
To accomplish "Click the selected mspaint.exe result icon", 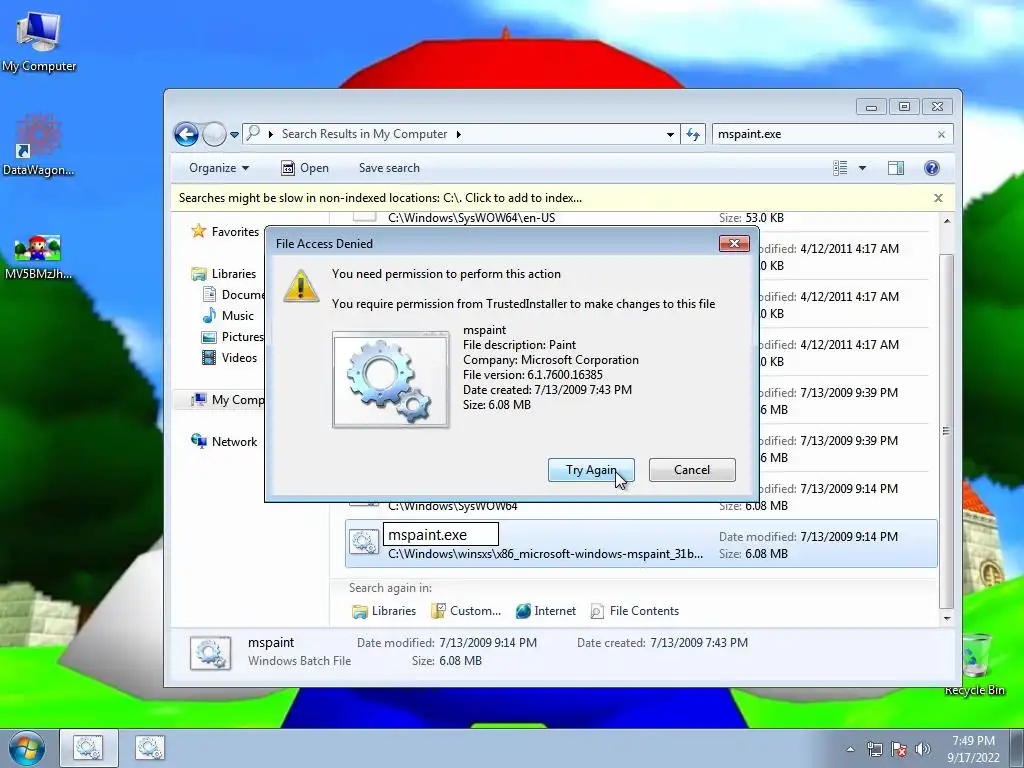I will click(x=363, y=542).
